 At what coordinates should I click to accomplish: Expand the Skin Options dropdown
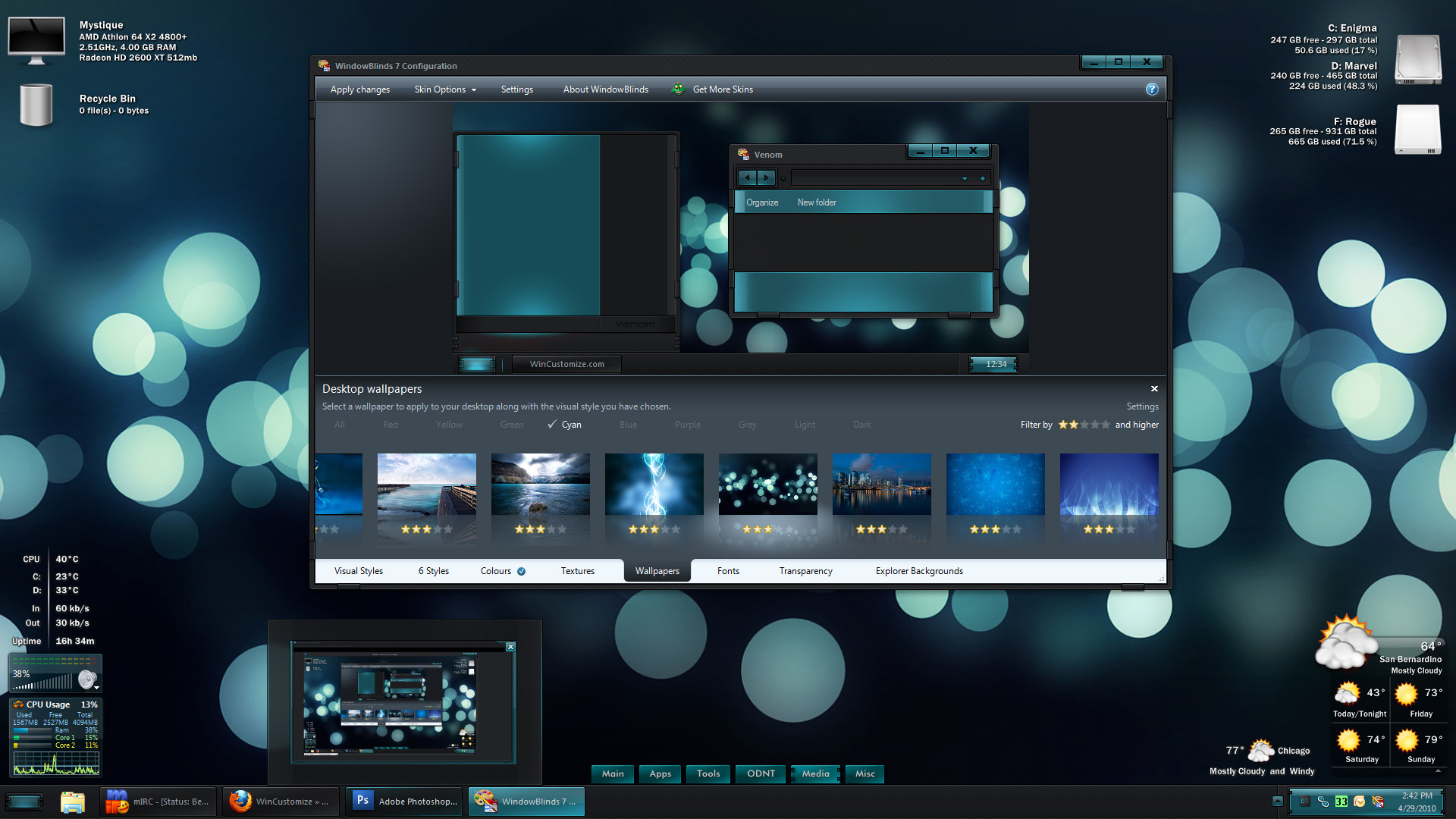pyautogui.click(x=445, y=89)
